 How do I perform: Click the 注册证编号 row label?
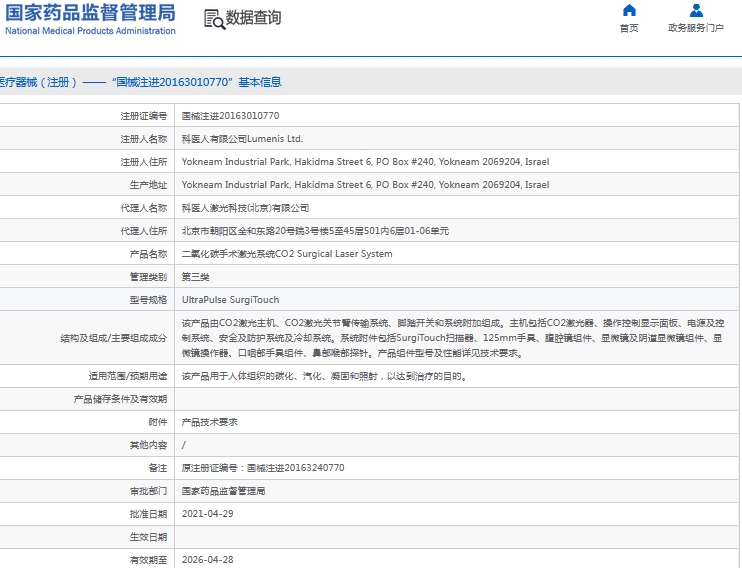143,116
